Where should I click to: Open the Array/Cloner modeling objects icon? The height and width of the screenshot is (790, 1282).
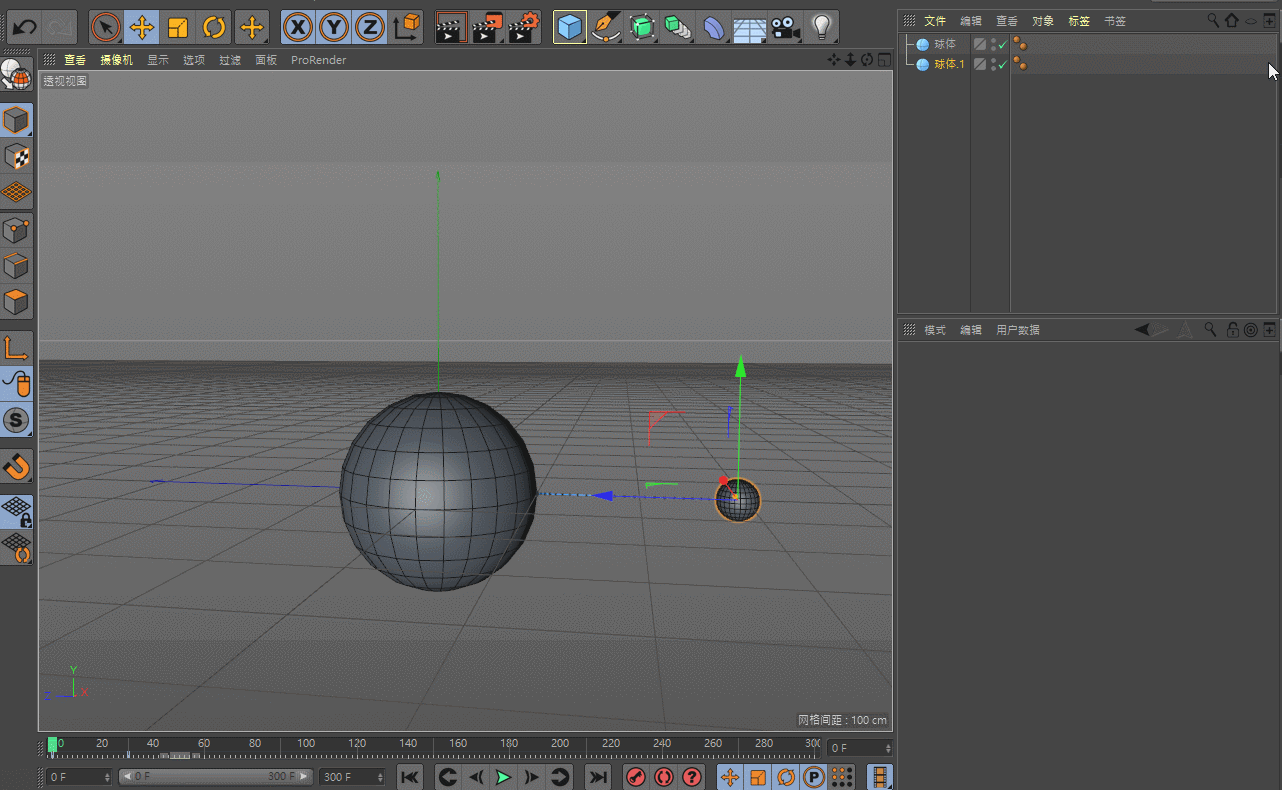point(678,27)
